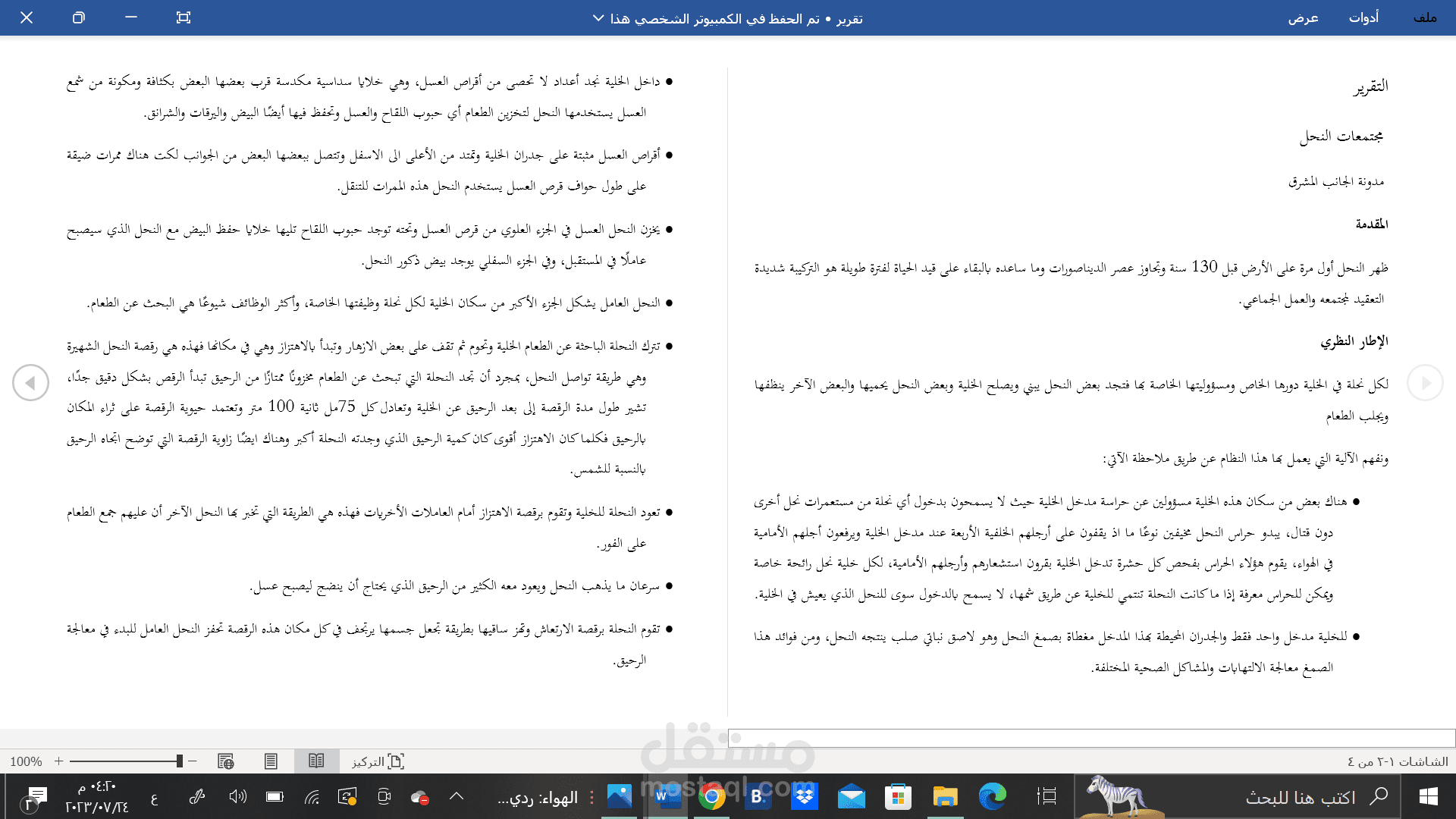Screen dimensions: 1456x819
Task: Select the Print Layout view icon
Action: pos(271,761)
